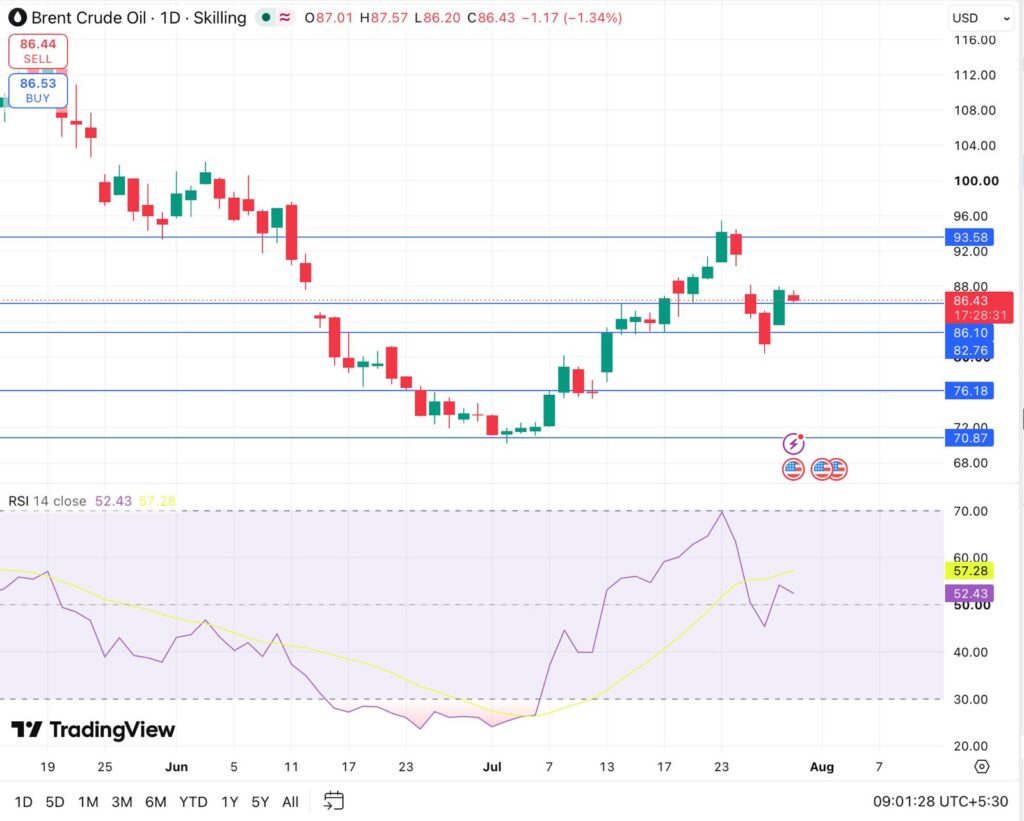The height and width of the screenshot is (821, 1024).
Task: Click the TradingView logo
Action: 93,730
